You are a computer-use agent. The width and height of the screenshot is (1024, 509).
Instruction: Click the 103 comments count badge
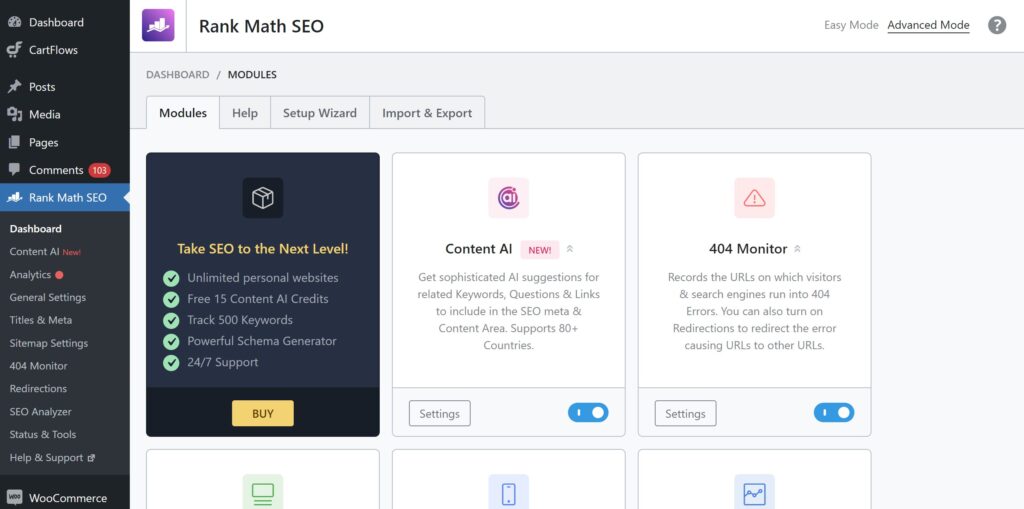click(99, 171)
